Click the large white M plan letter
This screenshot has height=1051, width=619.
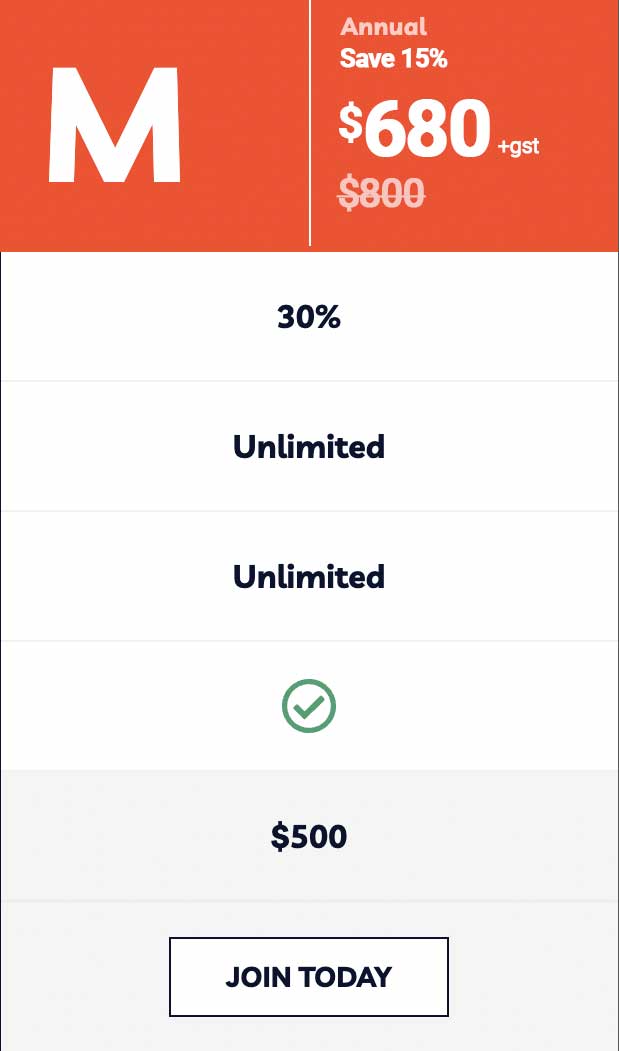(x=114, y=126)
